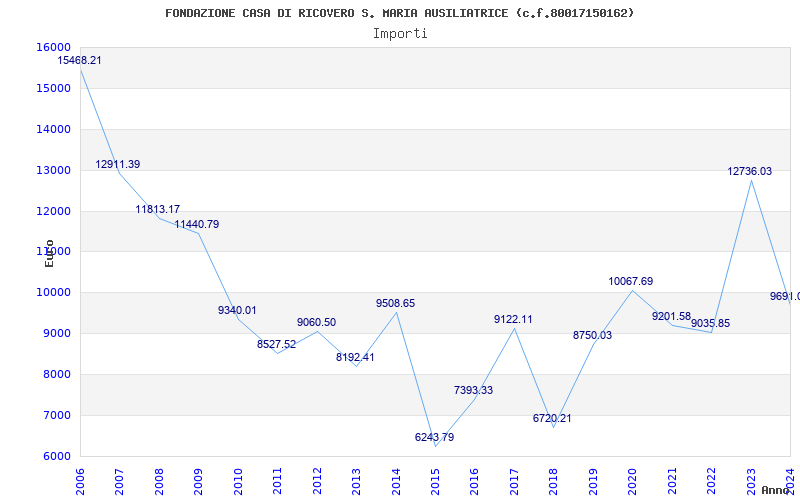Click the 6243.79 data label
This screenshot has height=500, width=800.
point(434,437)
